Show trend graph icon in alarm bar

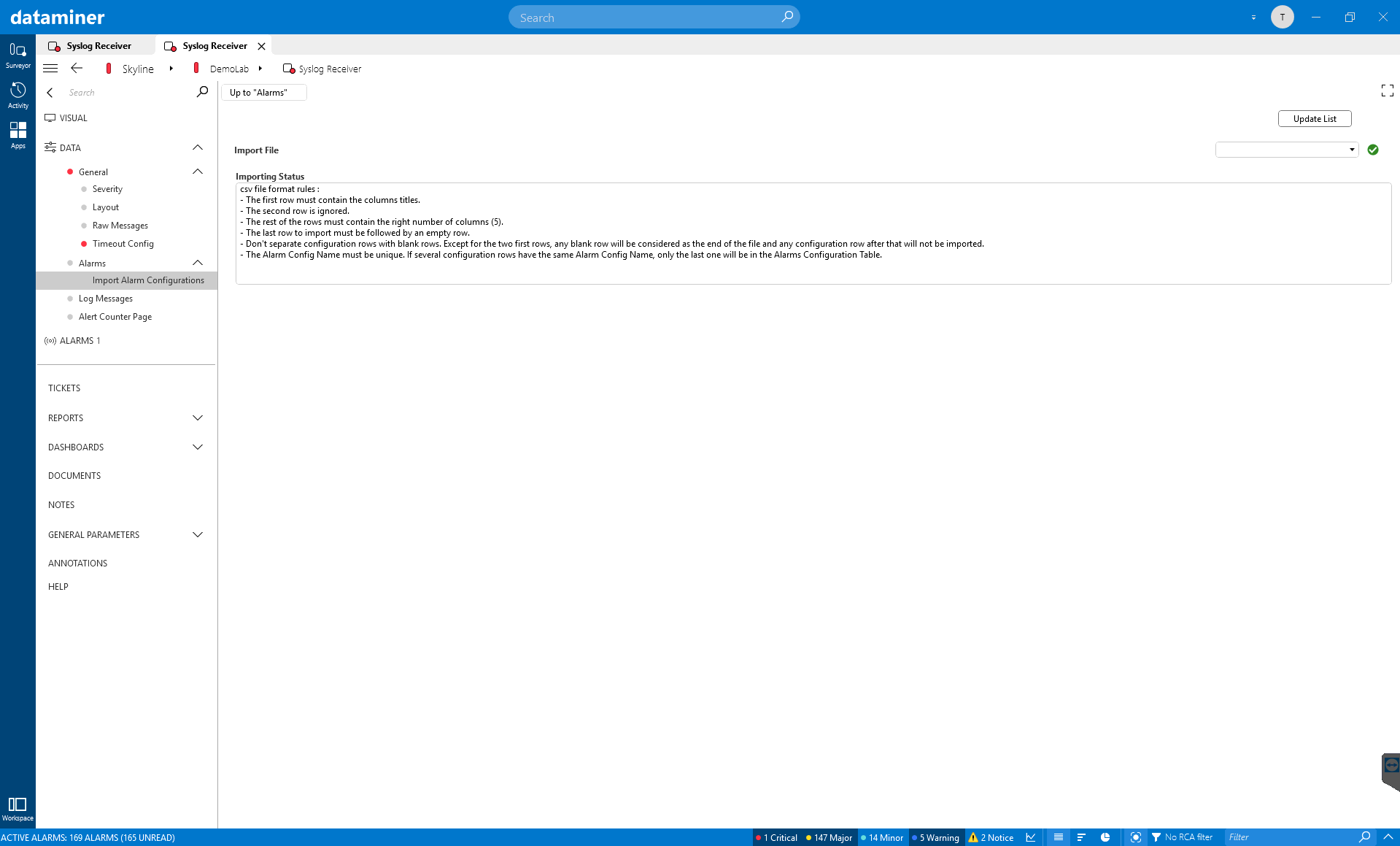pyautogui.click(x=1031, y=837)
